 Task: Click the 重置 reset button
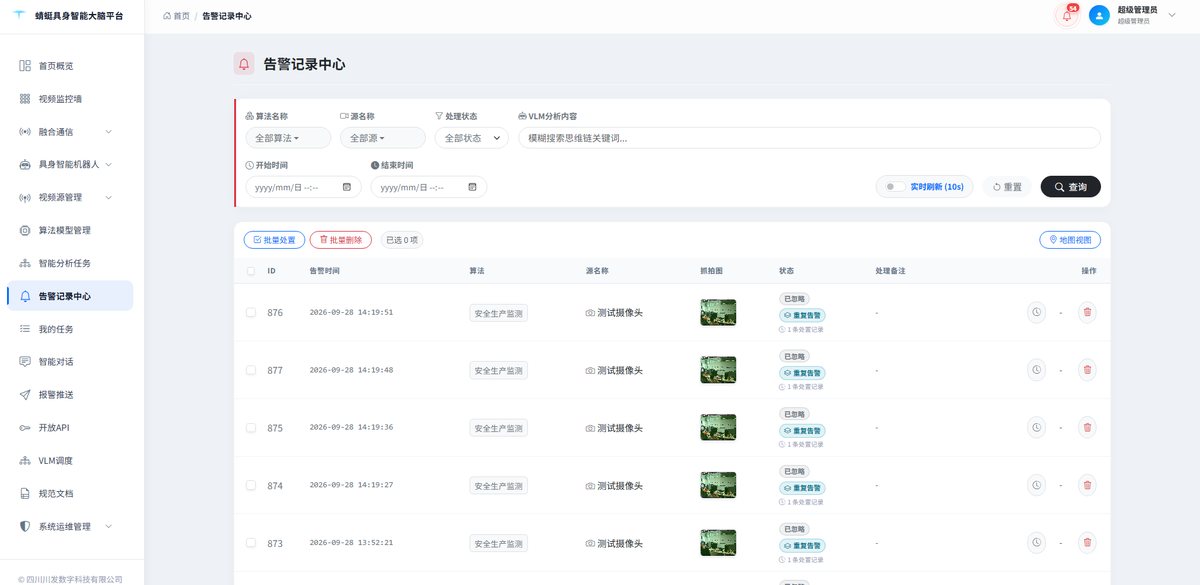click(1006, 187)
